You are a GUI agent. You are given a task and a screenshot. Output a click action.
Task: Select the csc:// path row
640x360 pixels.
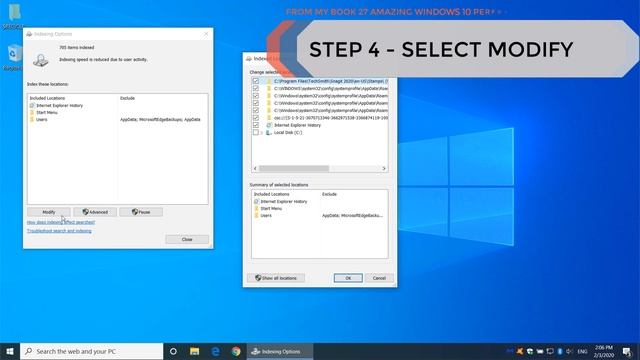(x=331, y=118)
